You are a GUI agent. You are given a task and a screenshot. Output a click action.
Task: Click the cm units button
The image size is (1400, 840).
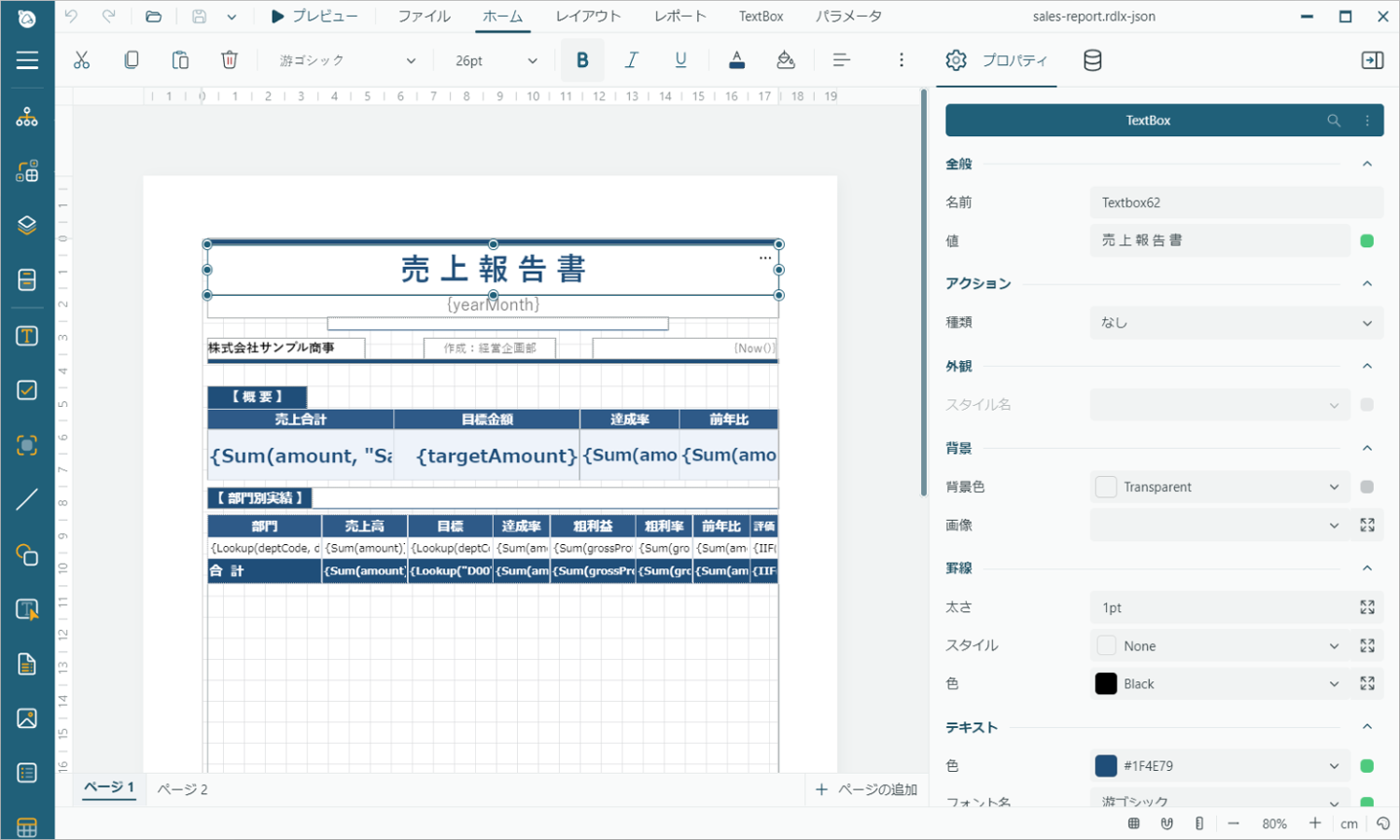(x=1348, y=823)
